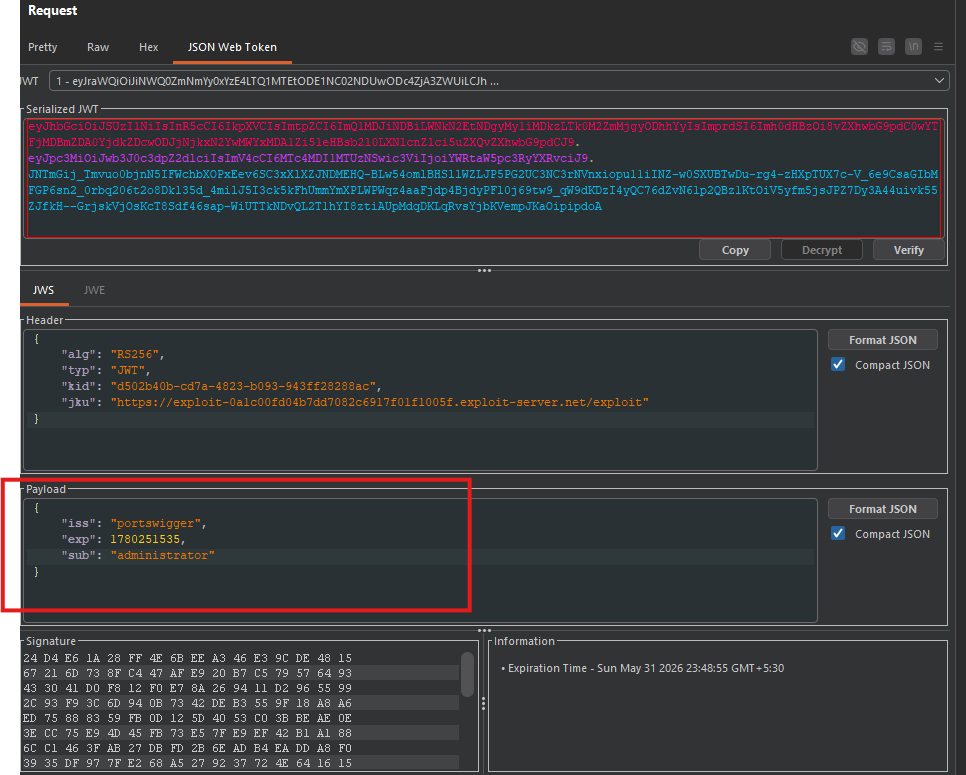Viewport: 966px width, 775px height.
Task: Click the Verify button
Action: pos(909,250)
